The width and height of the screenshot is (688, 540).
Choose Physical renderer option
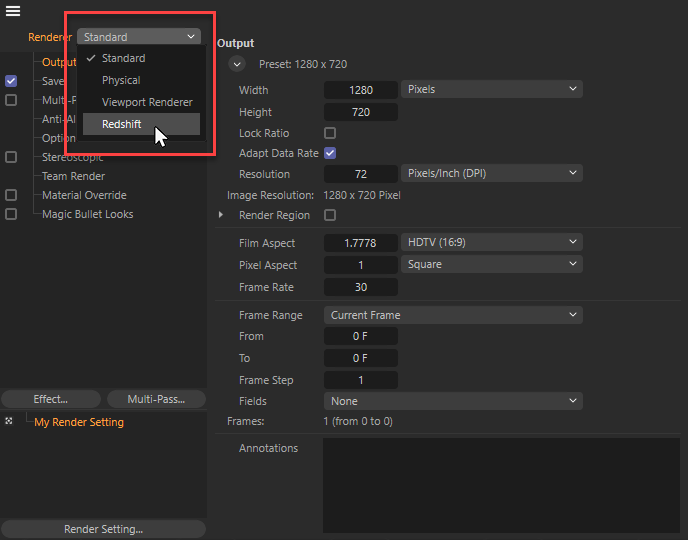pyautogui.click(x=121, y=80)
